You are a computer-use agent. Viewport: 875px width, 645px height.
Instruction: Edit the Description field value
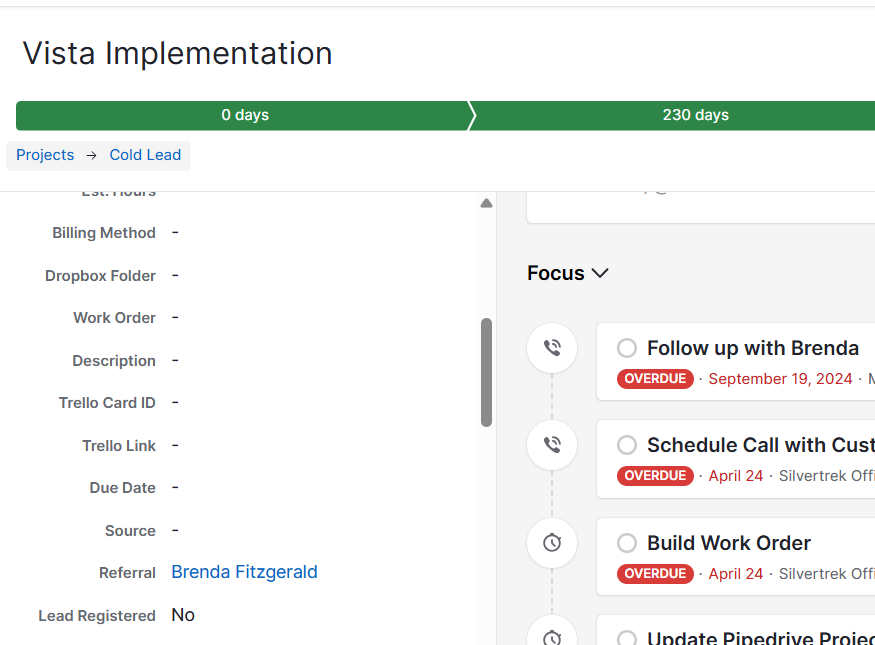tap(175, 360)
